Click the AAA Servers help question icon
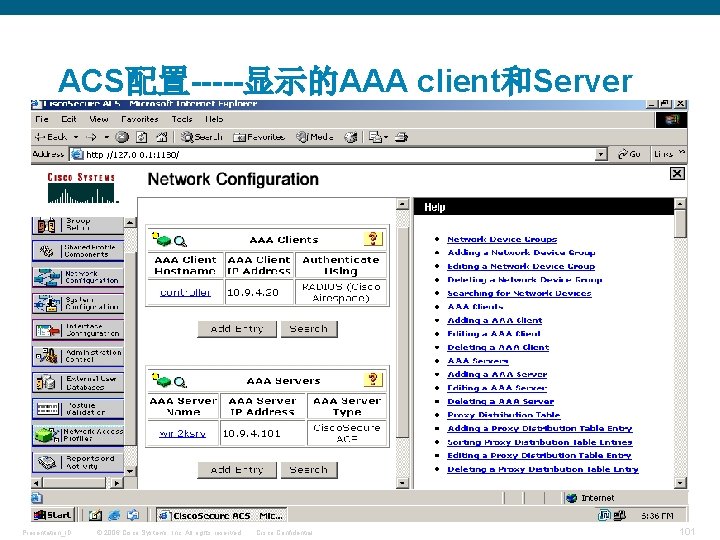Image resolution: width=720 pixels, height=540 pixels. 372,380
